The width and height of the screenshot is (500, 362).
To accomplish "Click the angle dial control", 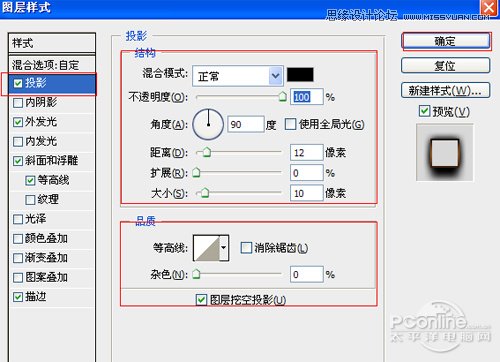I will [x=208, y=124].
